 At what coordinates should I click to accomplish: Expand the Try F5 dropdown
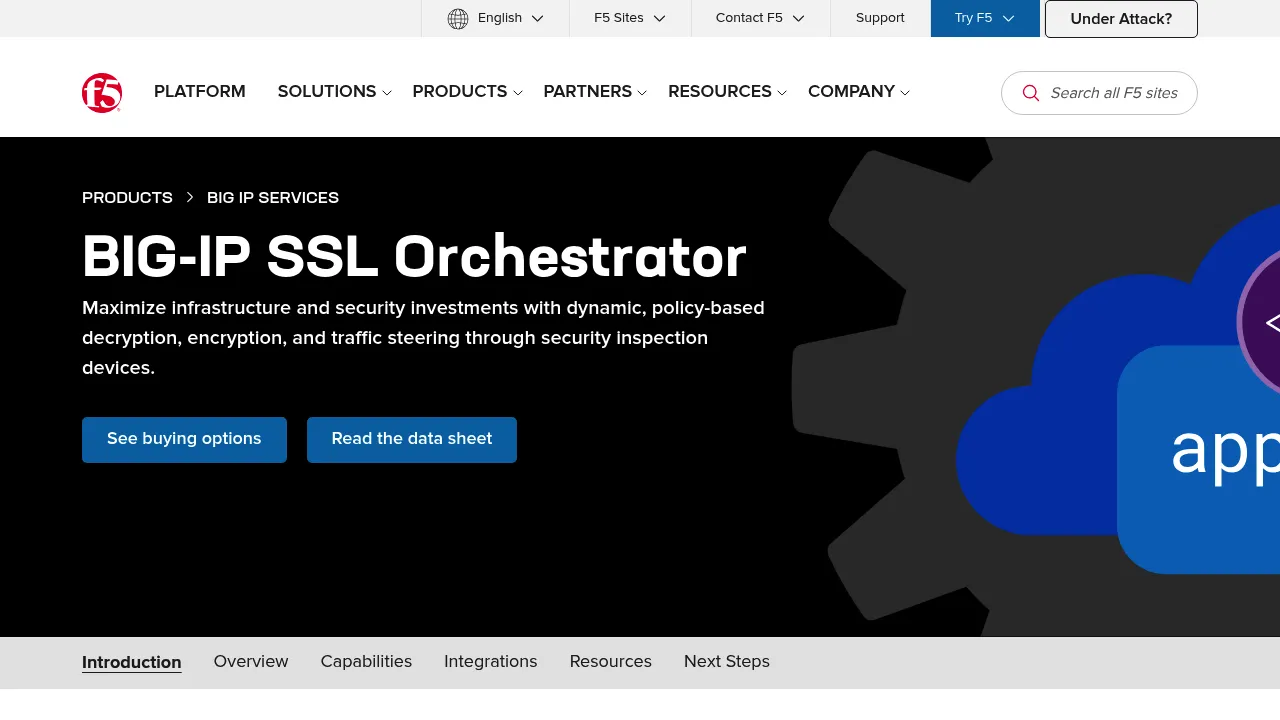pyautogui.click(x=985, y=18)
